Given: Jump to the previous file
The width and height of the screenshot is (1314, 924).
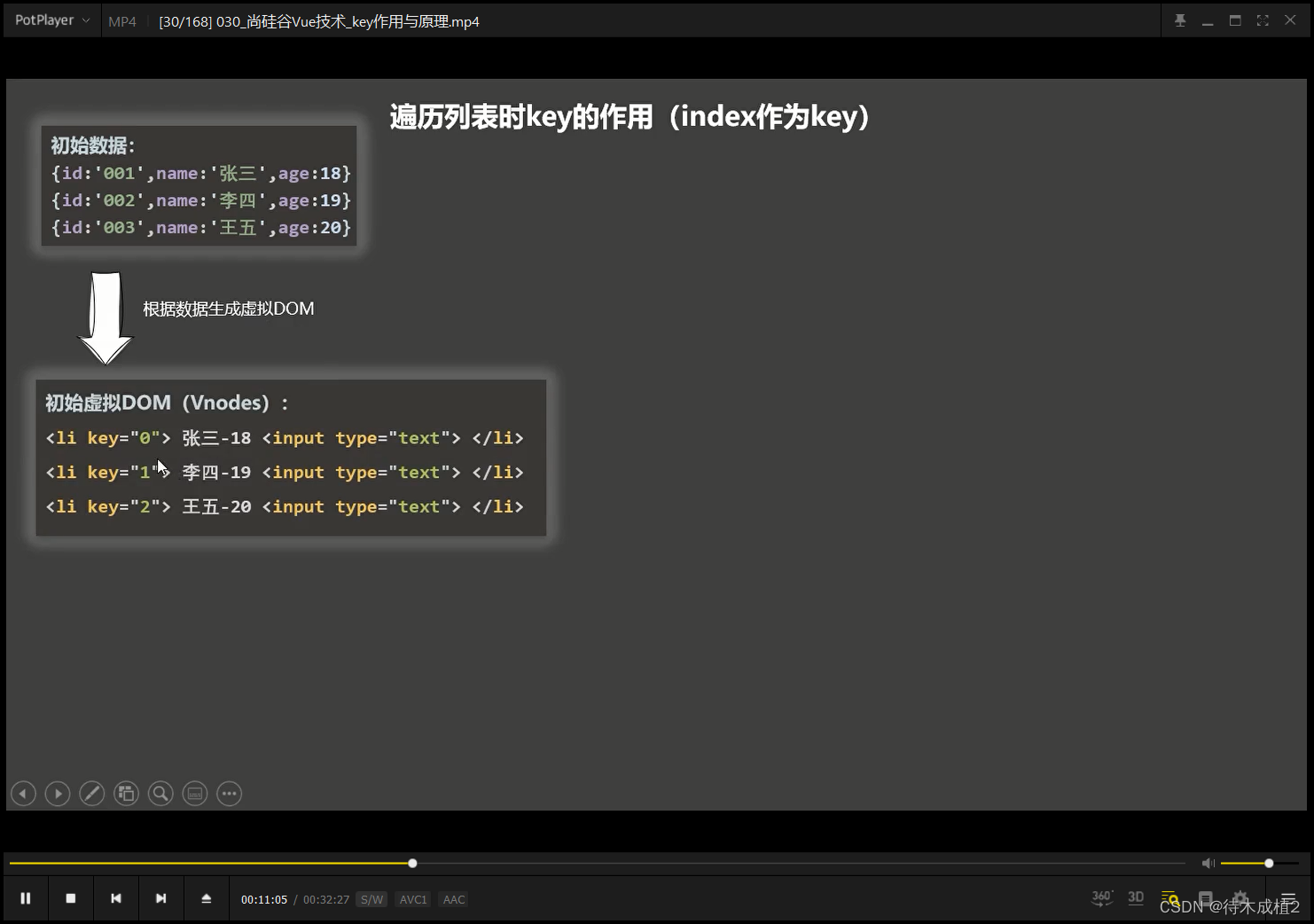Looking at the screenshot, I should click(116, 898).
